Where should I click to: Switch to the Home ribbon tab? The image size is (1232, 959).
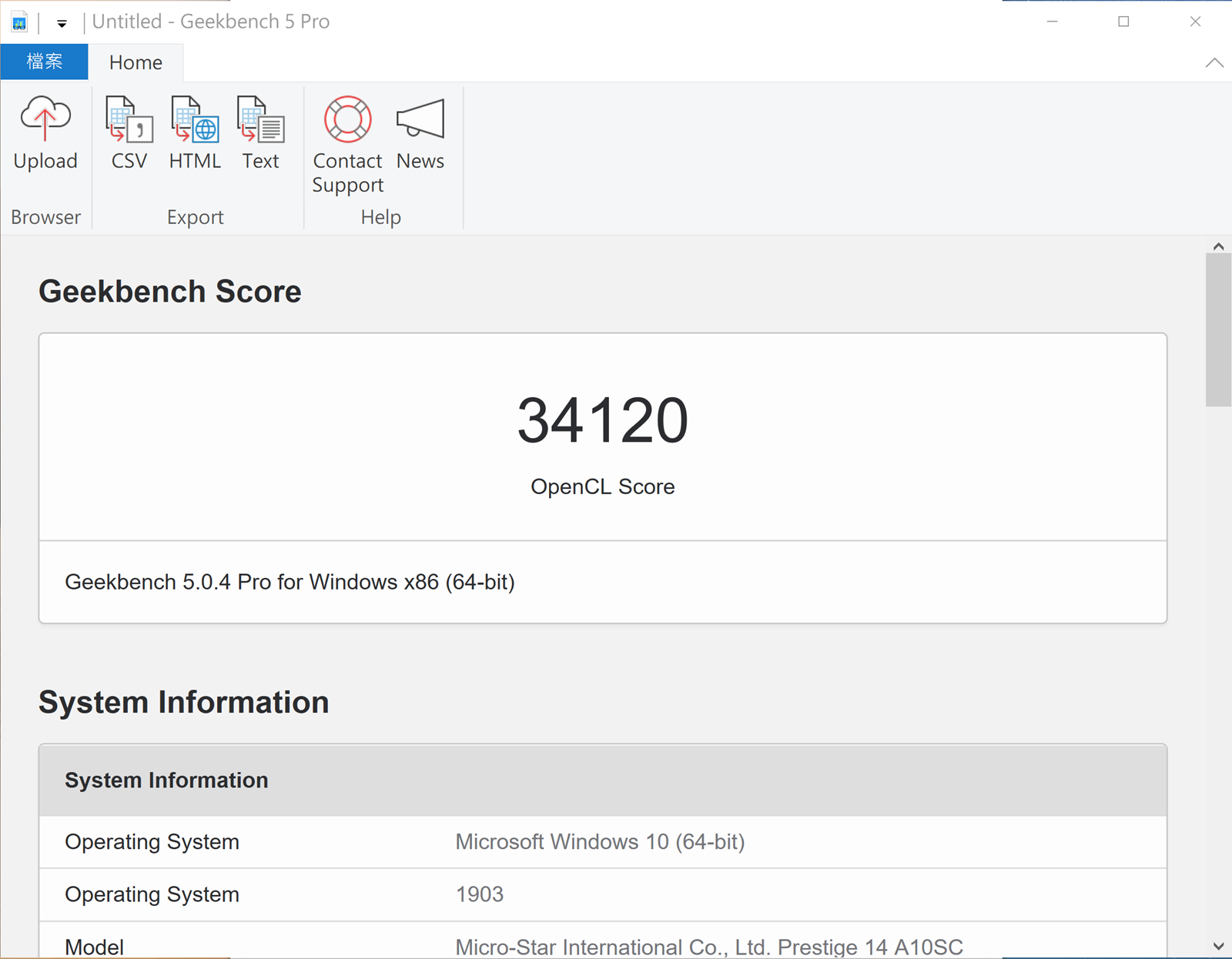[x=136, y=62]
